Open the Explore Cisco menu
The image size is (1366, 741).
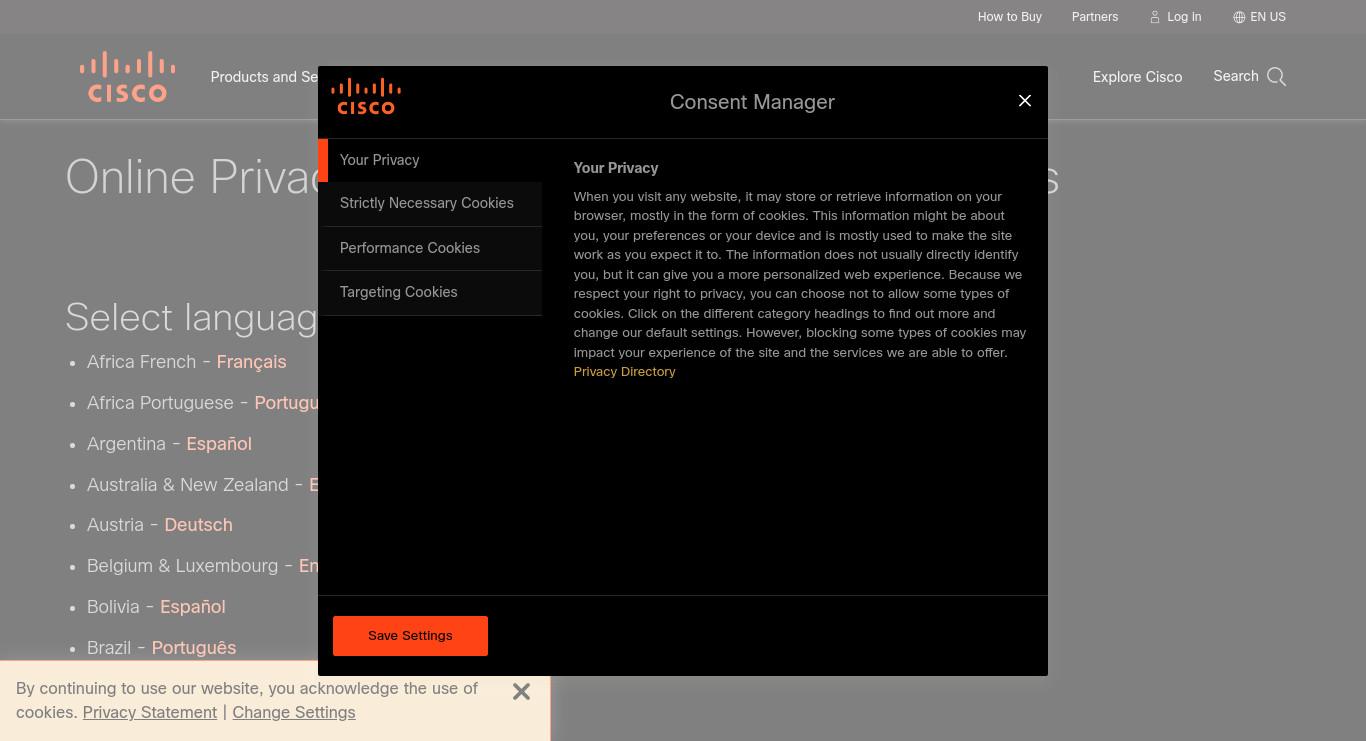1137,77
